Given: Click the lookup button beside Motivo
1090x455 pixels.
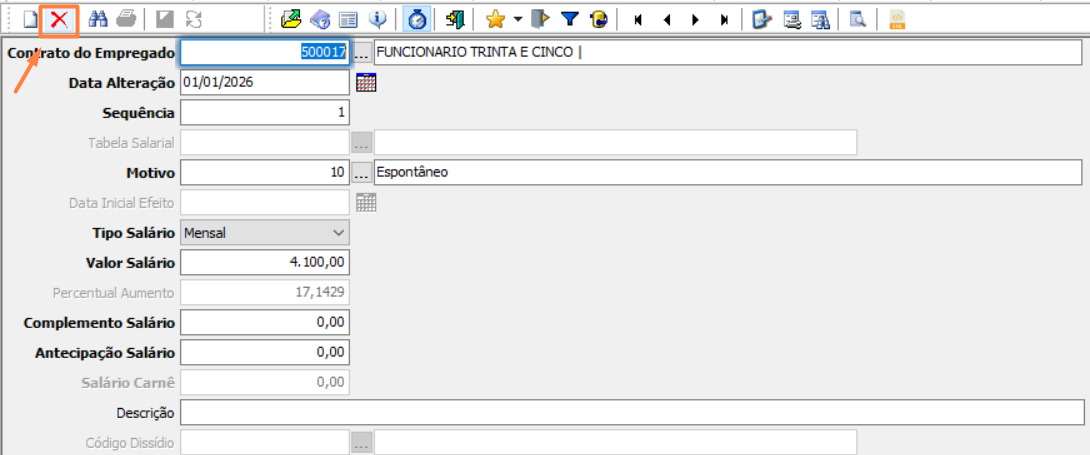Looking at the screenshot, I should (x=361, y=173).
